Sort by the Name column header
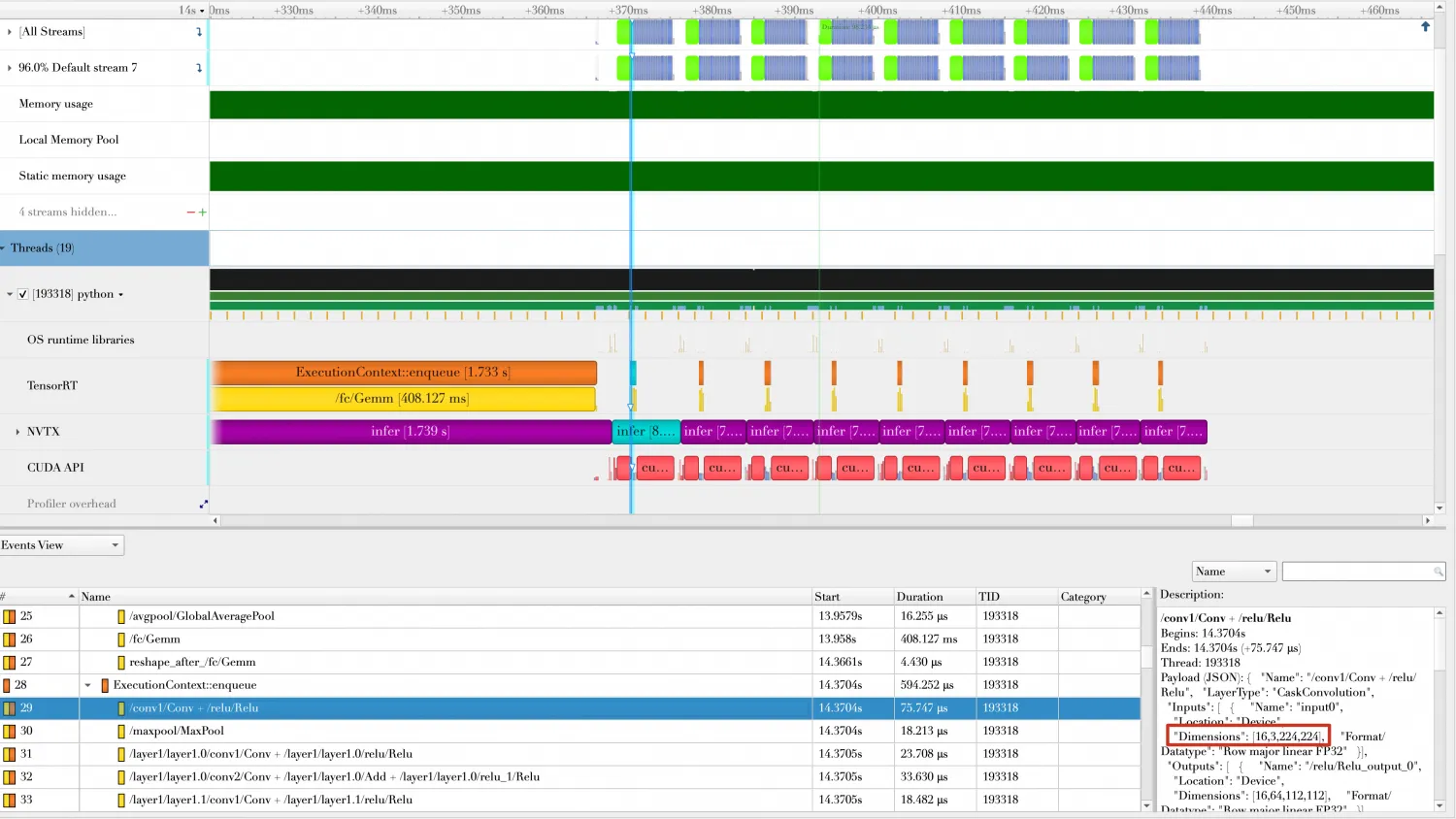 click(445, 596)
